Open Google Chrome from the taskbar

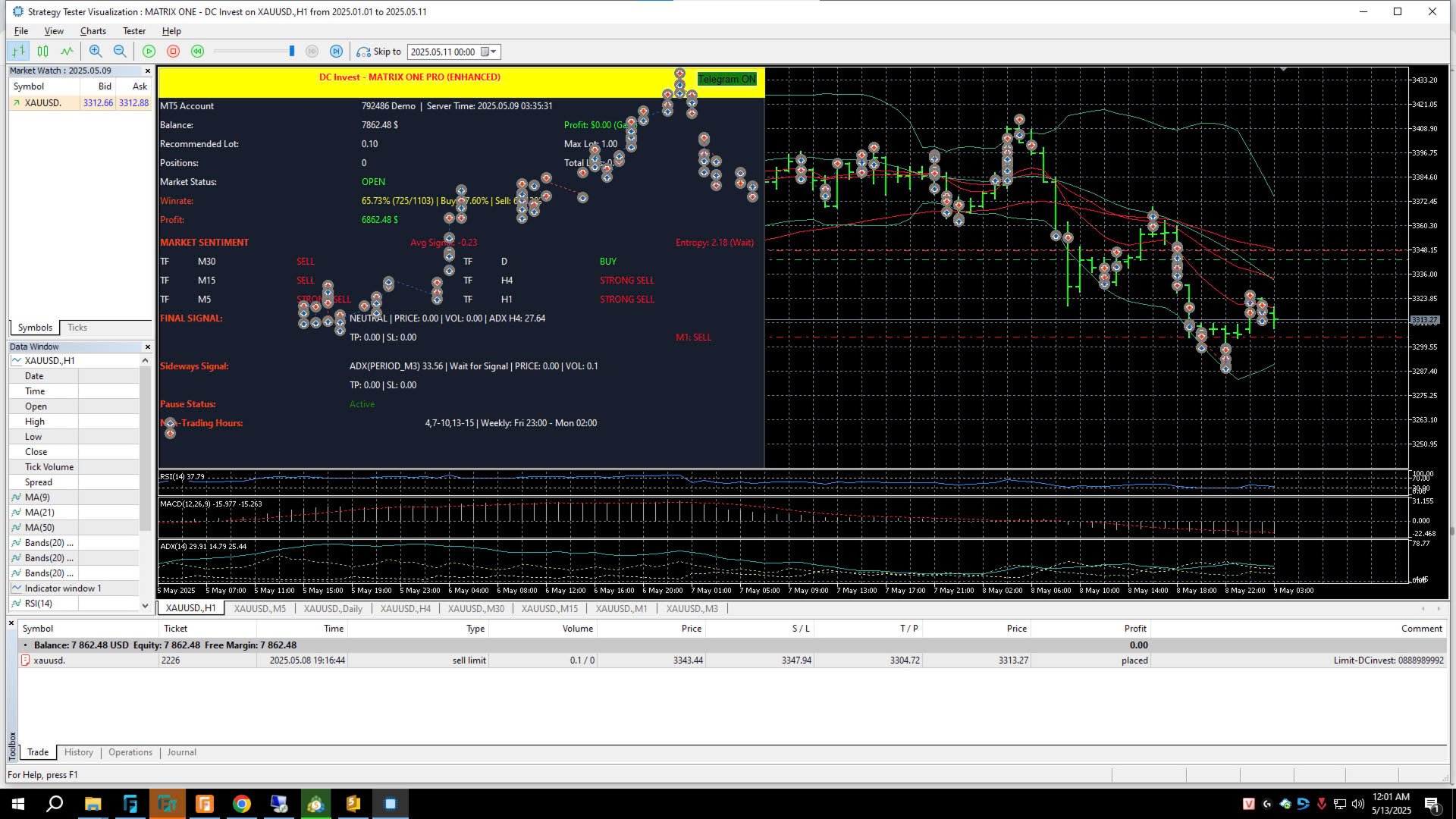pyautogui.click(x=241, y=804)
